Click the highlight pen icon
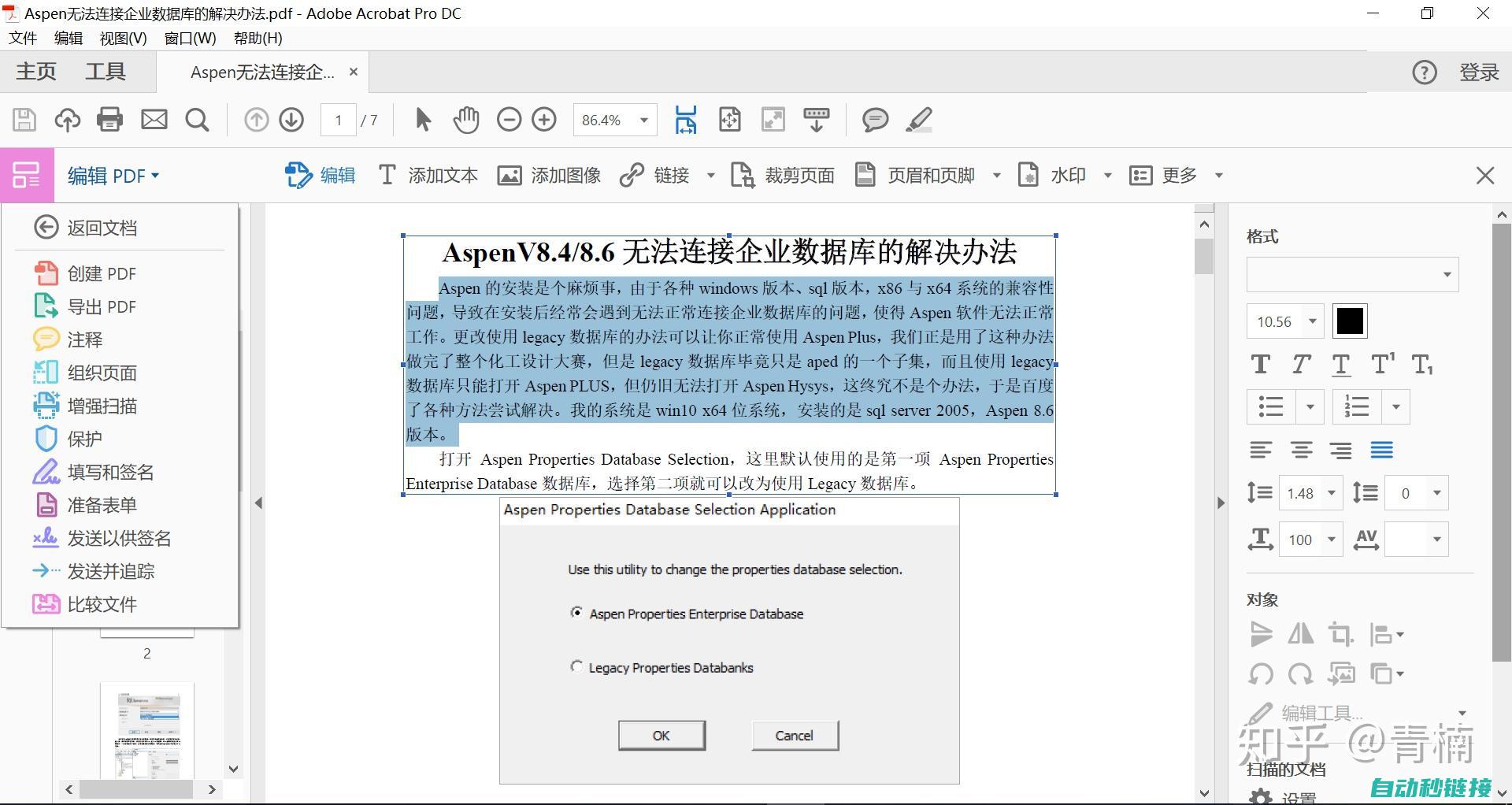Viewport: 1512px width, 805px height. pyautogui.click(x=919, y=120)
